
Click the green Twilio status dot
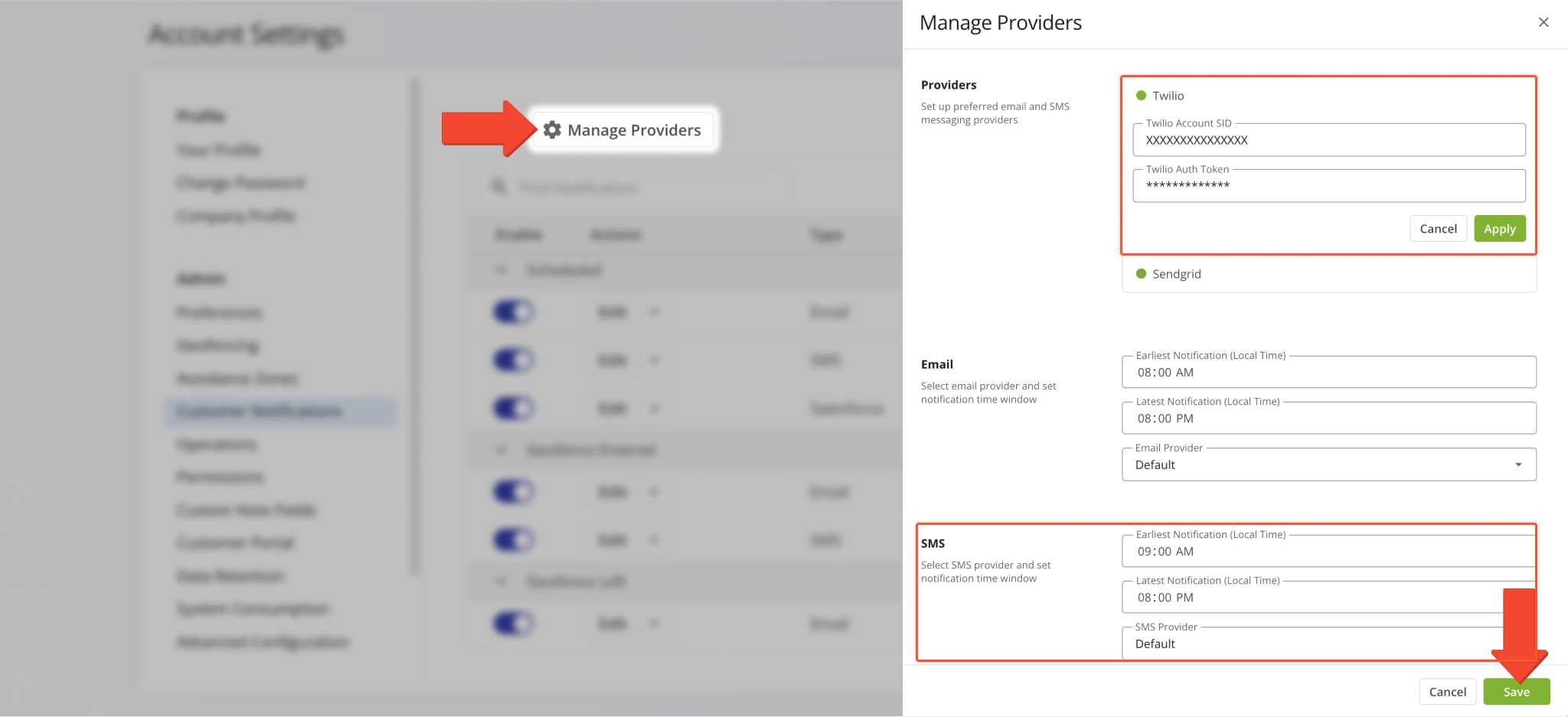coord(1141,96)
